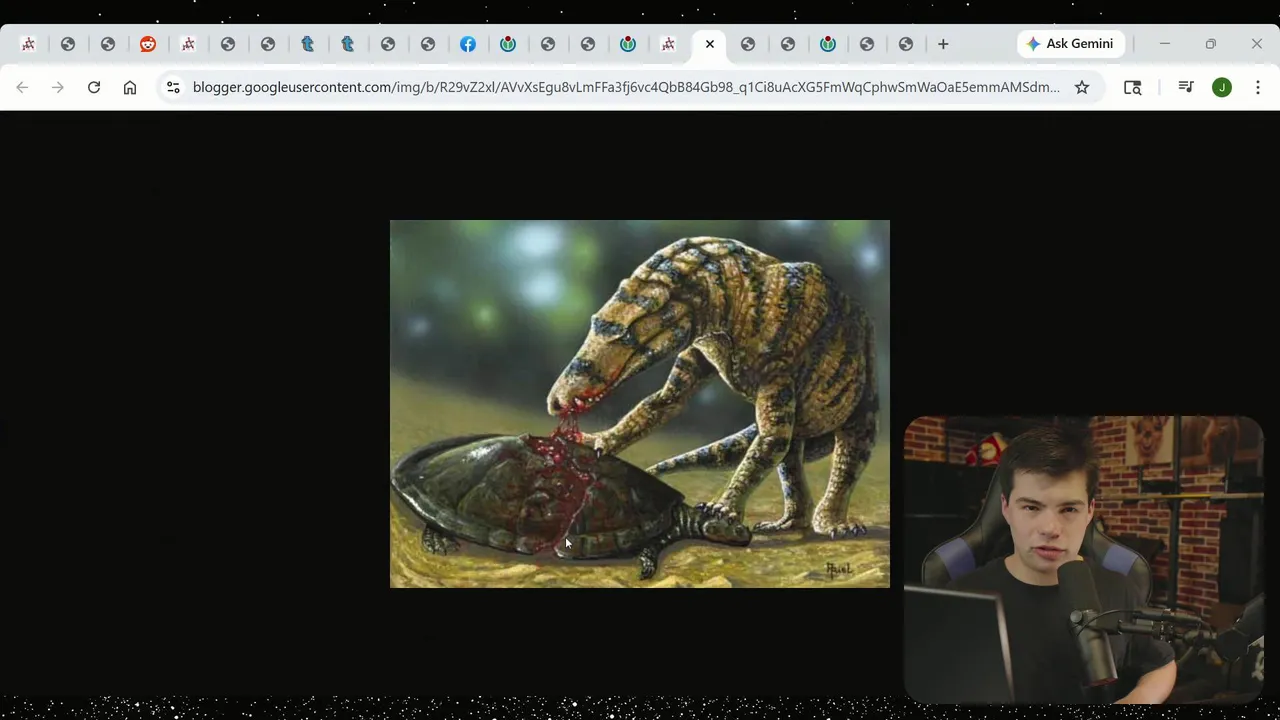
Task: Switch to the last globe tab before plus
Action: tap(906, 44)
